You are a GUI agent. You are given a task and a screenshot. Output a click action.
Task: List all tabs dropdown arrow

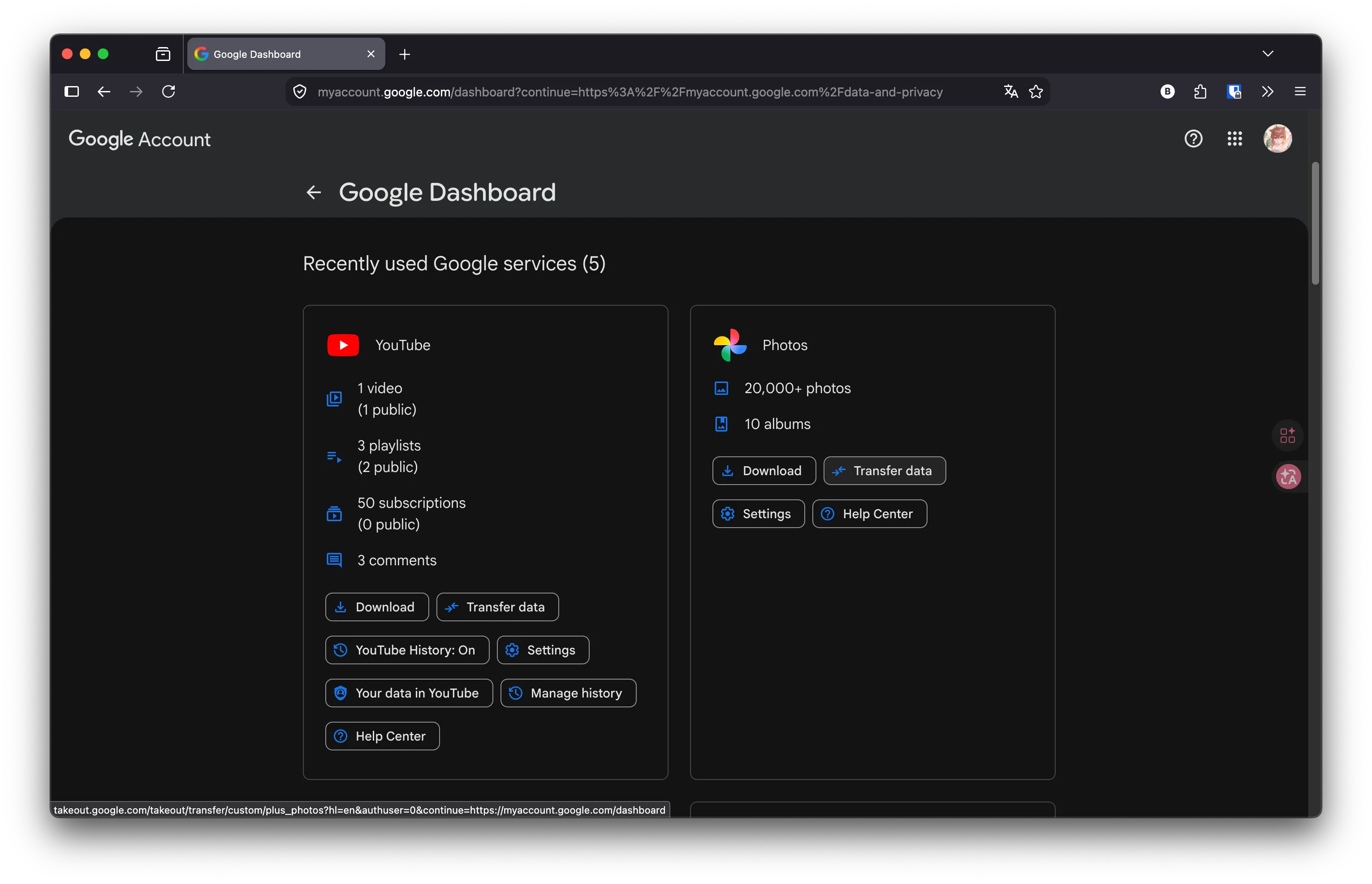click(x=1268, y=54)
